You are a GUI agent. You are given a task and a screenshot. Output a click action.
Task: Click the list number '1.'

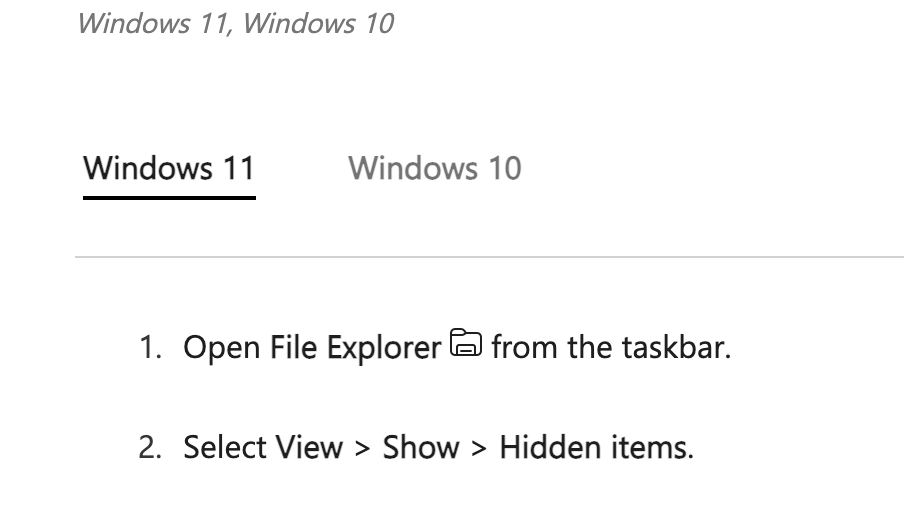150,348
